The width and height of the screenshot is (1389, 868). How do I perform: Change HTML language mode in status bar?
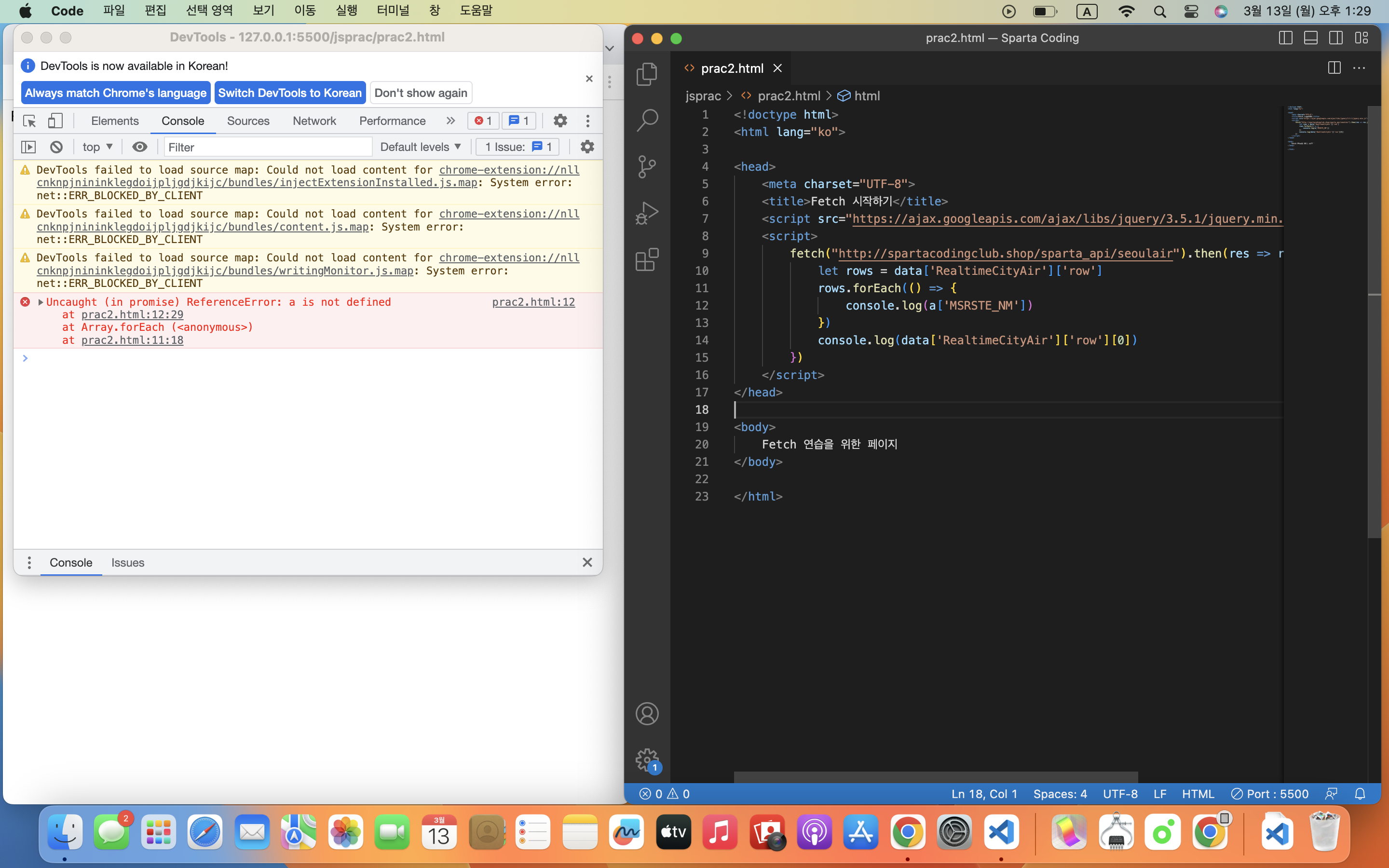pyautogui.click(x=1198, y=794)
